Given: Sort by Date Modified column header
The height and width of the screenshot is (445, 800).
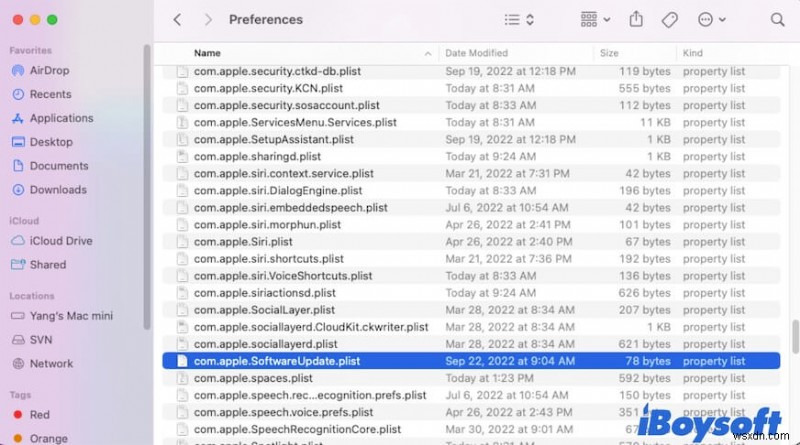Looking at the screenshot, I should click(476, 53).
